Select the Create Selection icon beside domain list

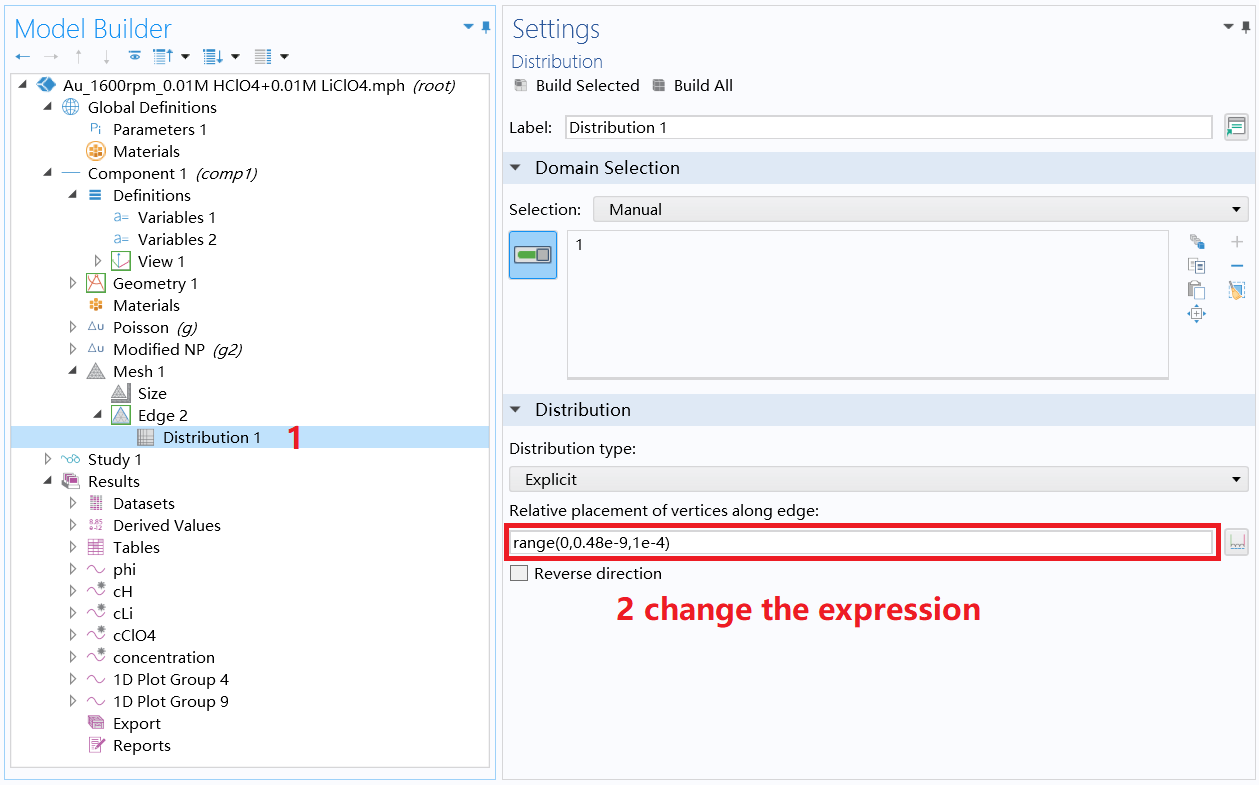(1197, 241)
